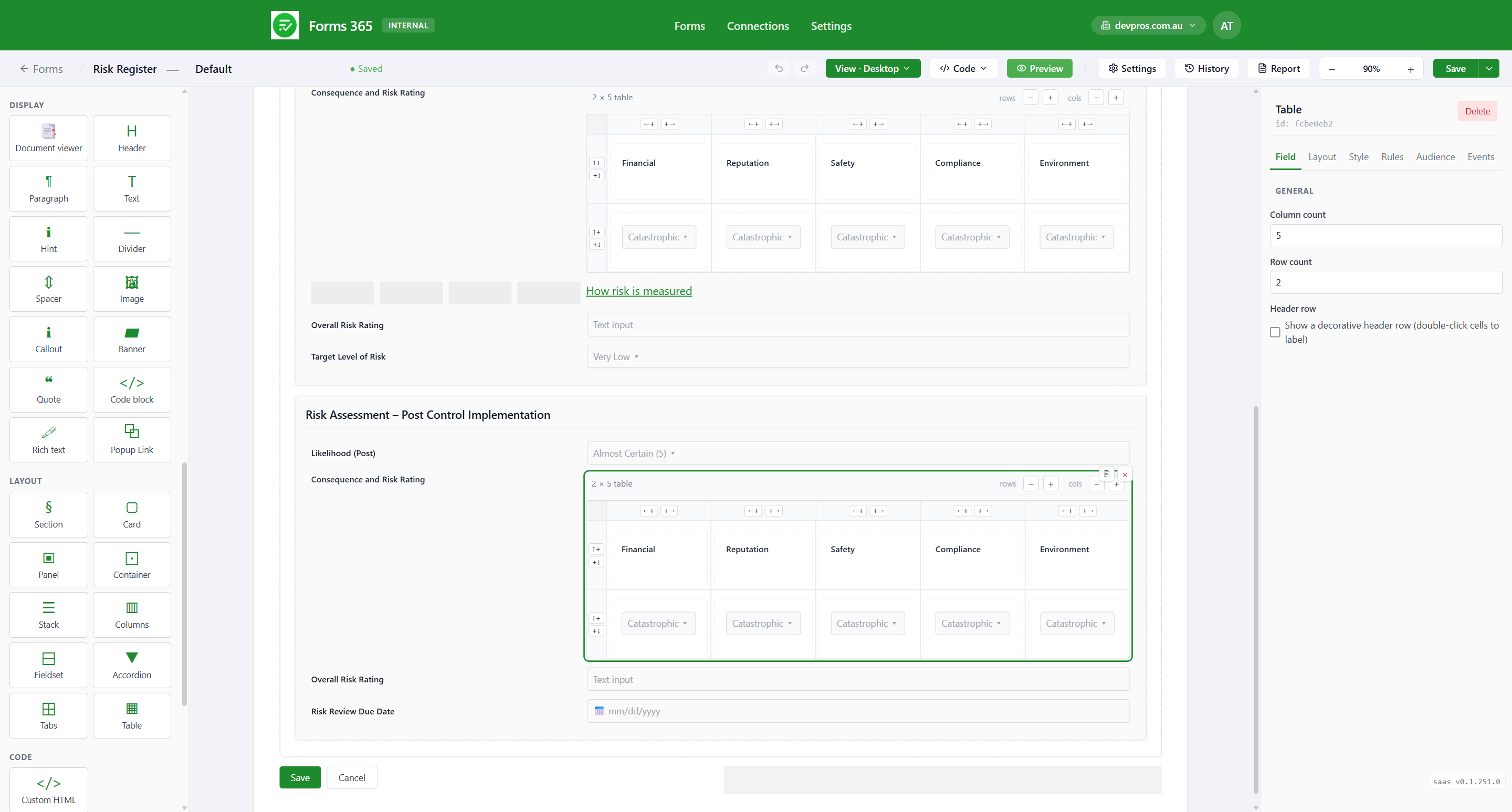Open the History button
1512x812 pixels.
(x=1206, y=69)
